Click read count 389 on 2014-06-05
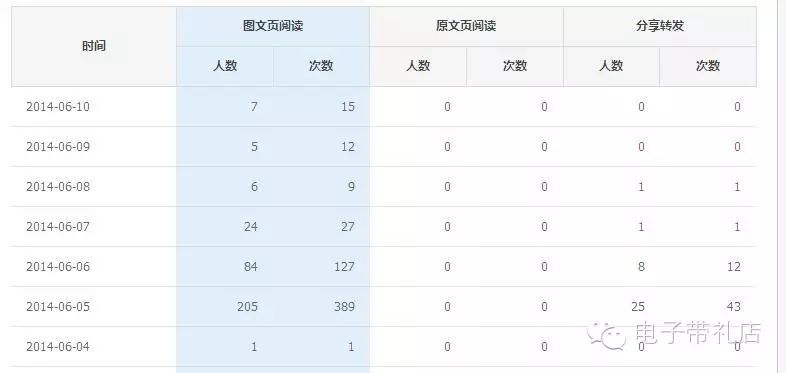 click(x=344, y=307)
